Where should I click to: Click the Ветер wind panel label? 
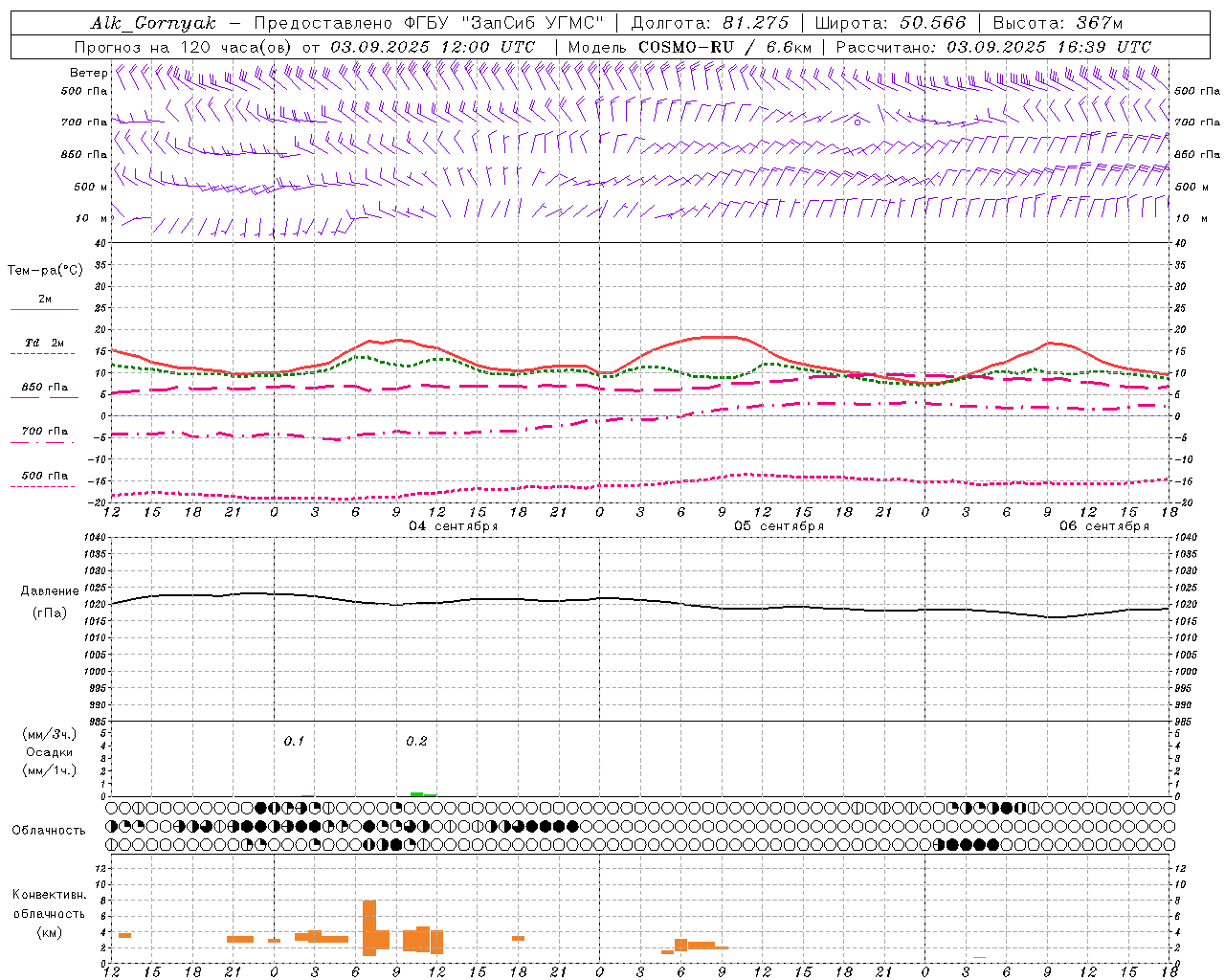click(88, 73)
